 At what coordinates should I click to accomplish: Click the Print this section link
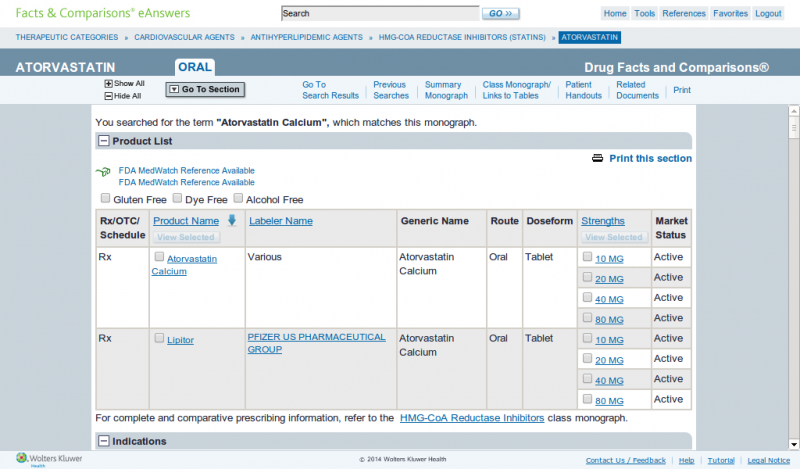651,158
